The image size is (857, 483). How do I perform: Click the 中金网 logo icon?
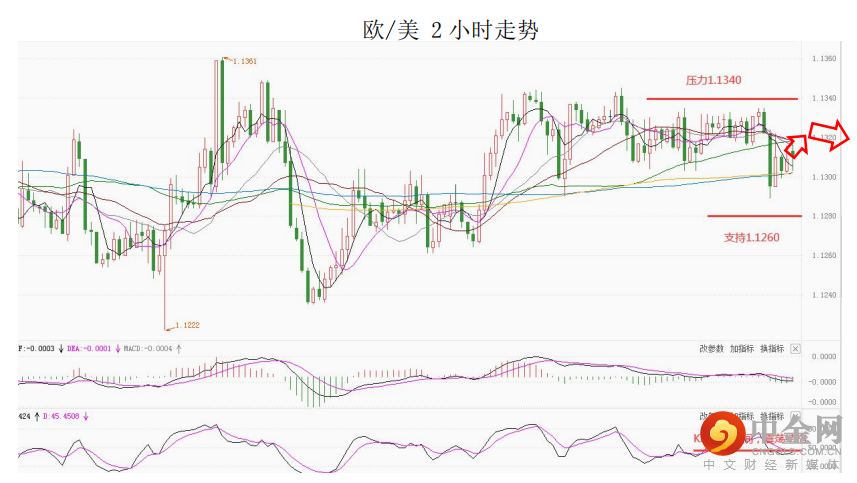pyautogui.click(x=723, y=434)
